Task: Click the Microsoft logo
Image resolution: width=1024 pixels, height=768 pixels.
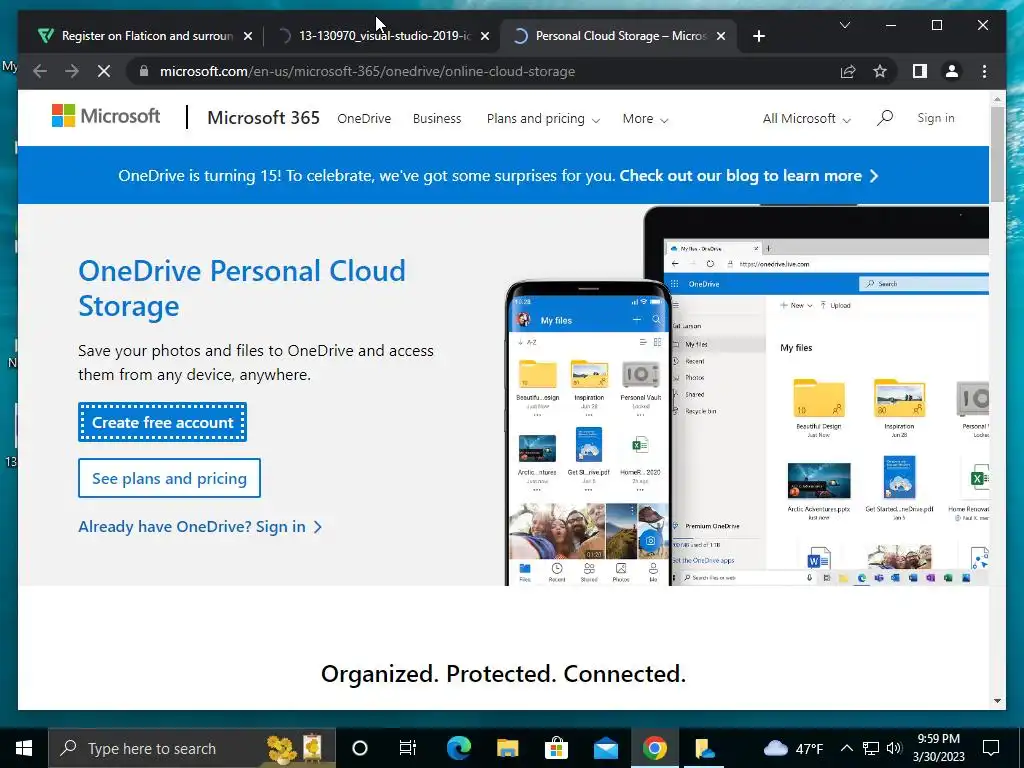Action: click(x=106, y=116)
